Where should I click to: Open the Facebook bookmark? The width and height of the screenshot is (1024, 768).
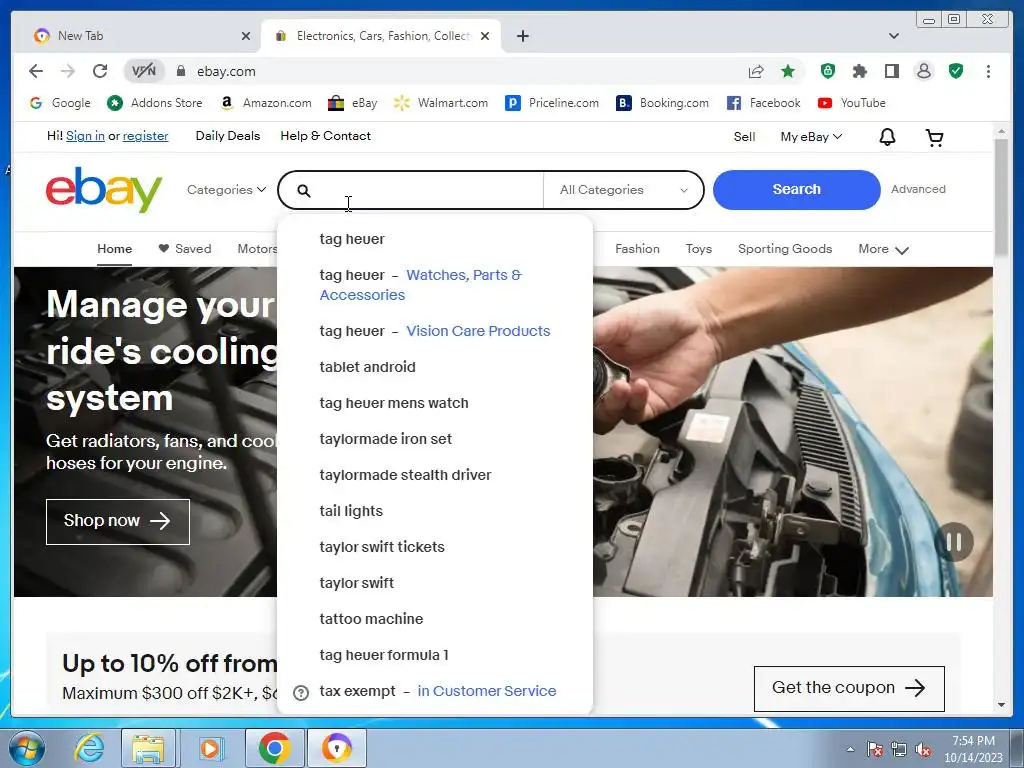[763, 103]
